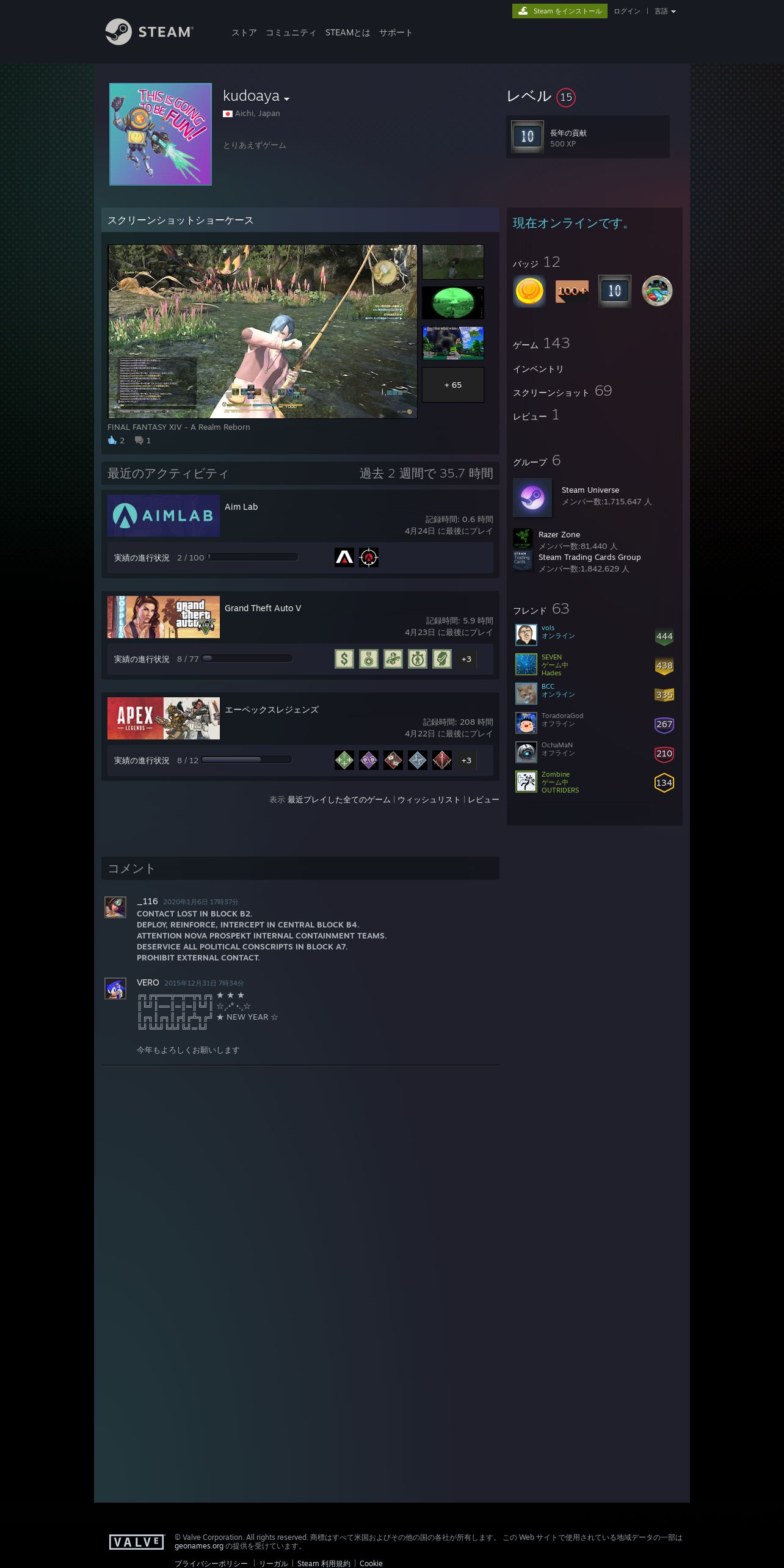Open the ウィッシュリスト link
This screenshot has width=784, height=1568.
click(x=429, y=799)
